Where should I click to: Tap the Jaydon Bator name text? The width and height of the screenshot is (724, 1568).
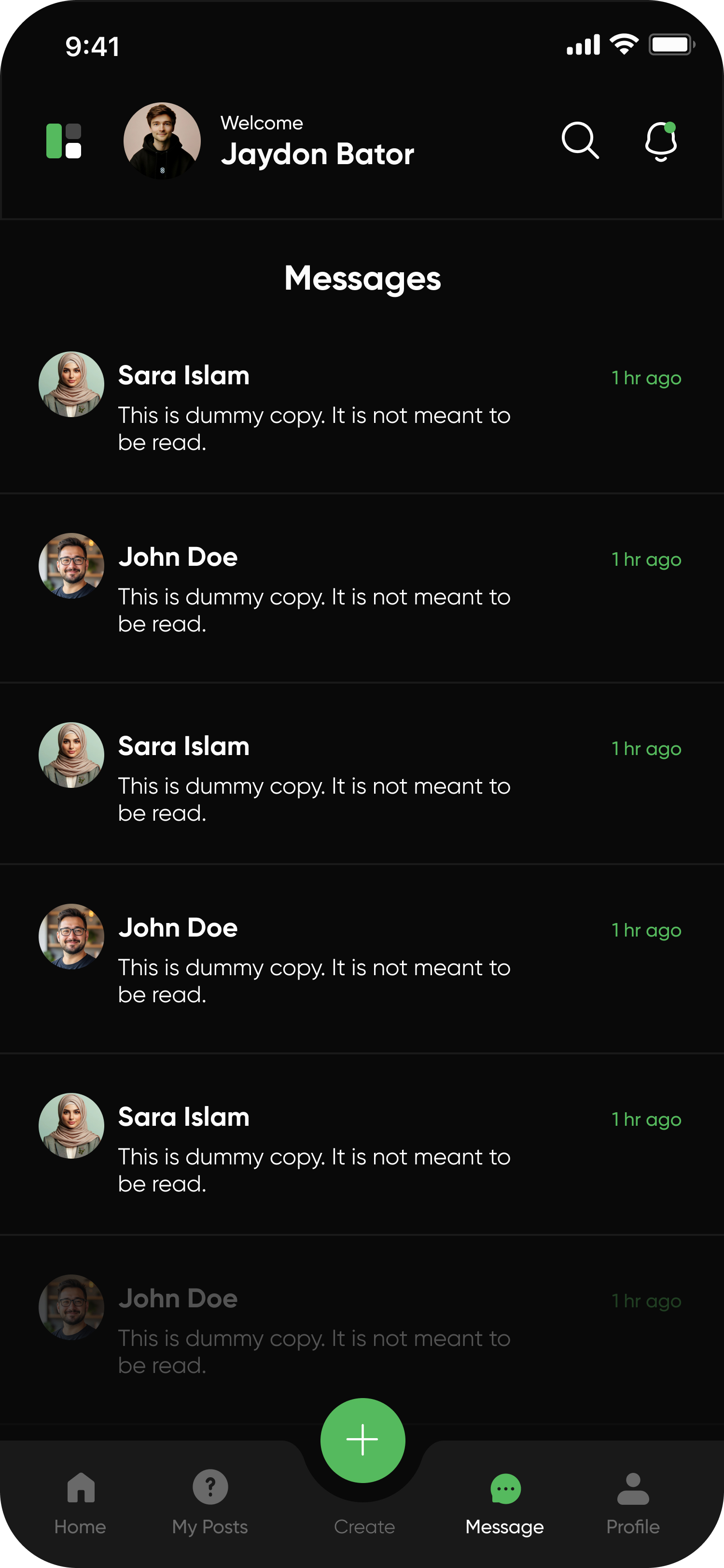pos(317,154)
